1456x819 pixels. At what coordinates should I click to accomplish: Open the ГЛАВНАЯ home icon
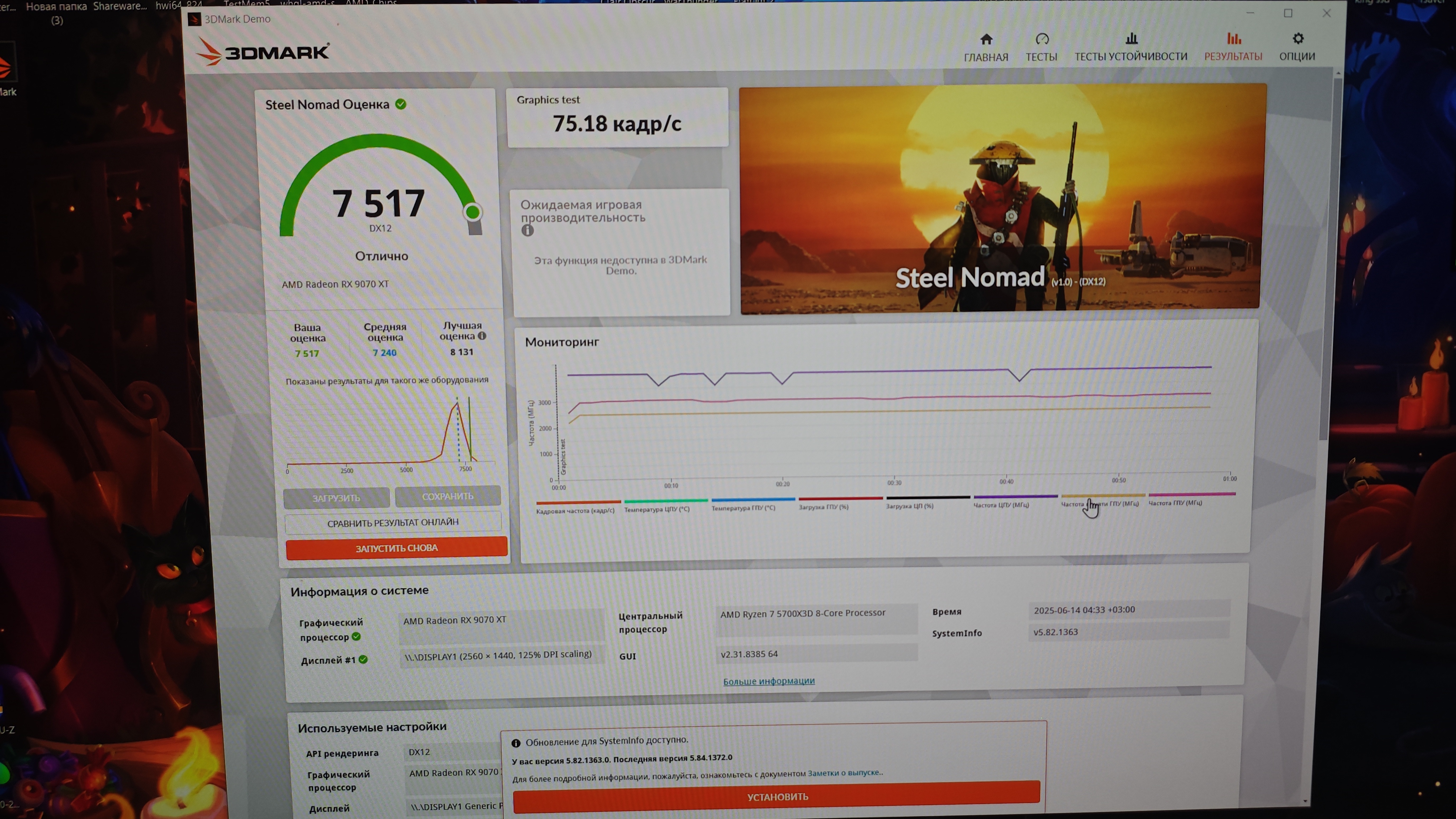point(986,39)
